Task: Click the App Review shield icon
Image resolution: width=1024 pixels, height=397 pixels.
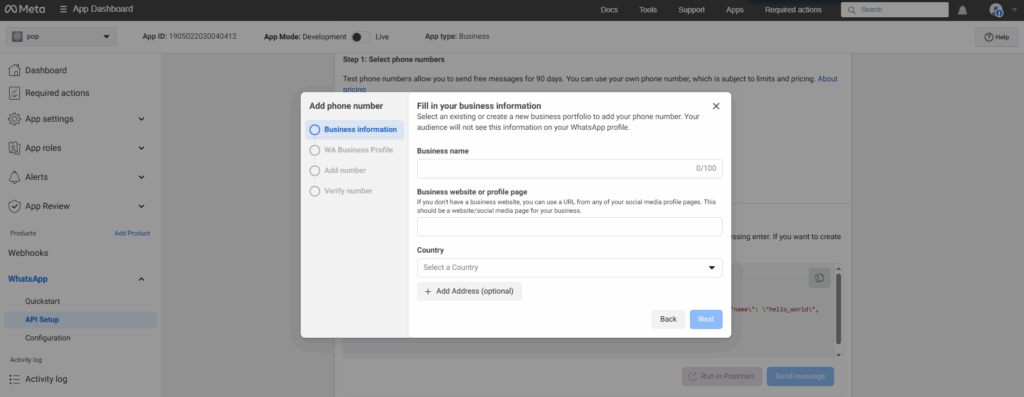Action: tap(14, 206)
